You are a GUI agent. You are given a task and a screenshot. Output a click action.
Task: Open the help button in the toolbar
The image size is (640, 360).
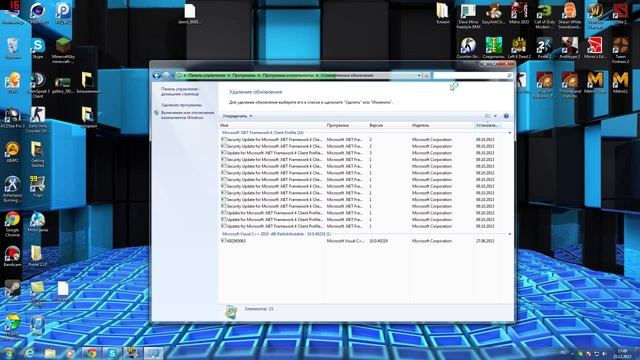point(506,116)
